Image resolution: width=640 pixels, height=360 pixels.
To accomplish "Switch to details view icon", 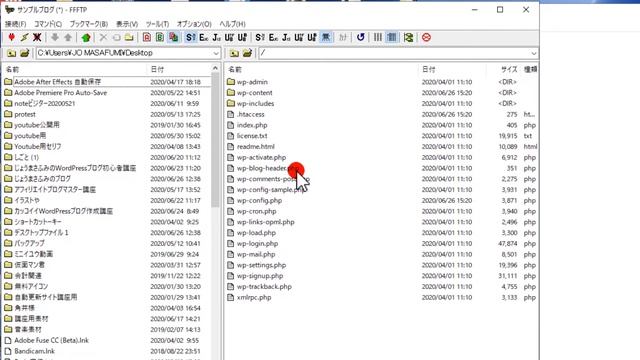I will (391, 38).
